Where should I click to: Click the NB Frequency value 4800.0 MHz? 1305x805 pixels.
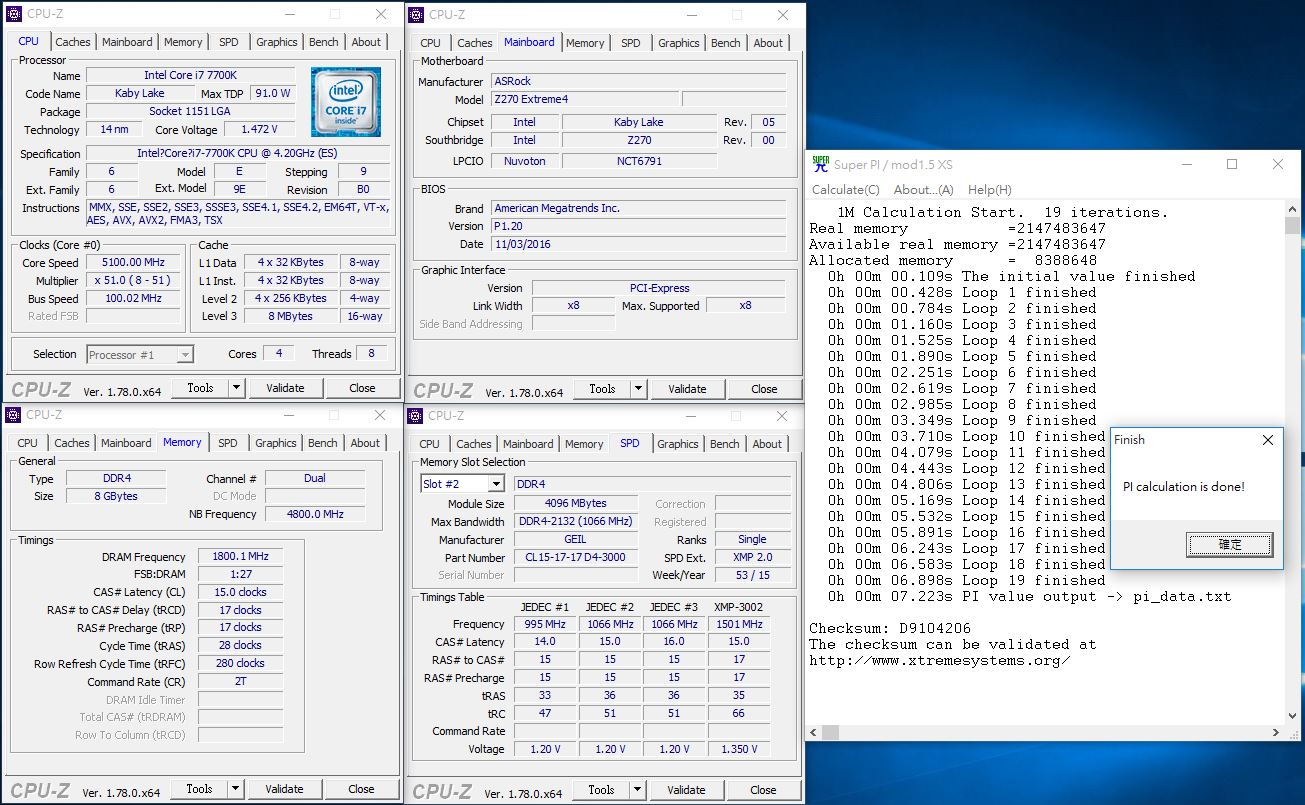tap(315, 514)
